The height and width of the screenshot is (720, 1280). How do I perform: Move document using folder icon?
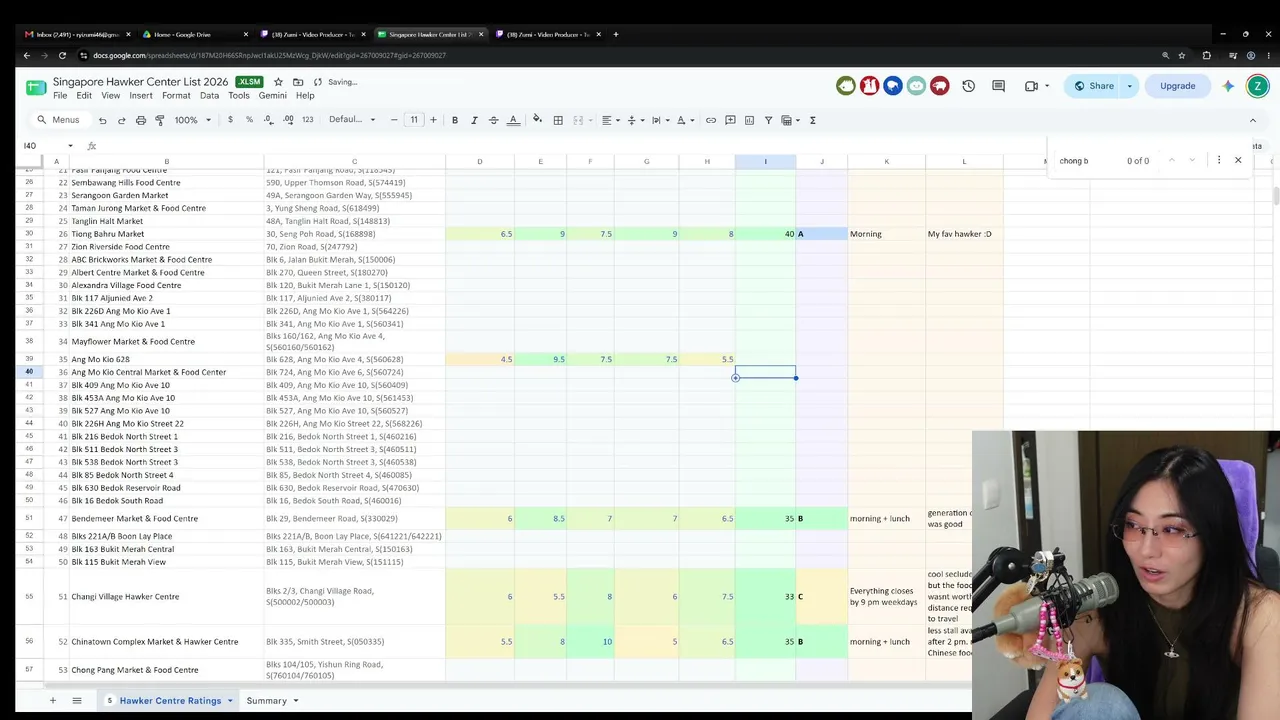pos(298,82)
